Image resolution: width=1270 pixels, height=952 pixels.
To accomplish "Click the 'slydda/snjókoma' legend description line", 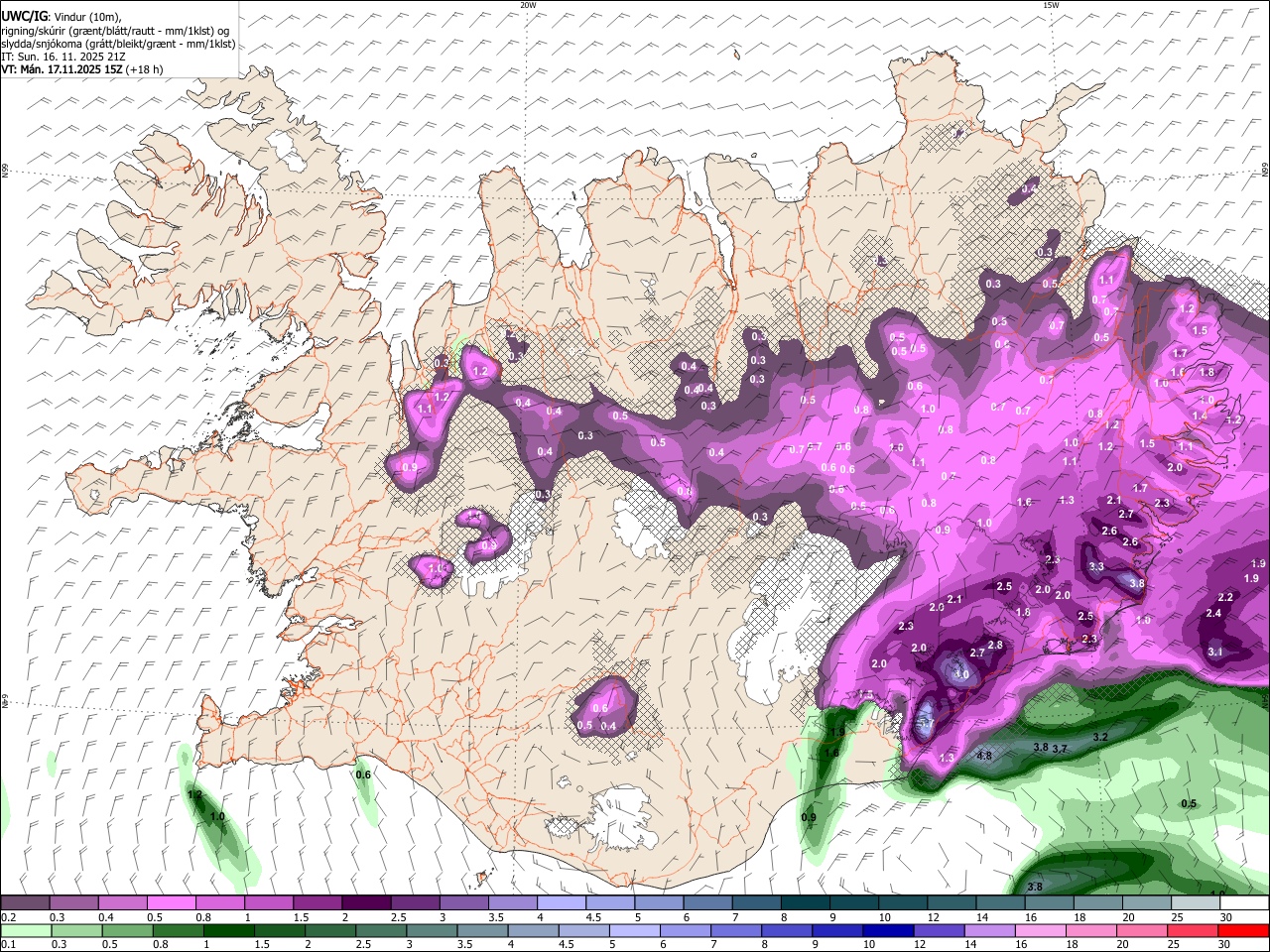I will coord(118,44).
